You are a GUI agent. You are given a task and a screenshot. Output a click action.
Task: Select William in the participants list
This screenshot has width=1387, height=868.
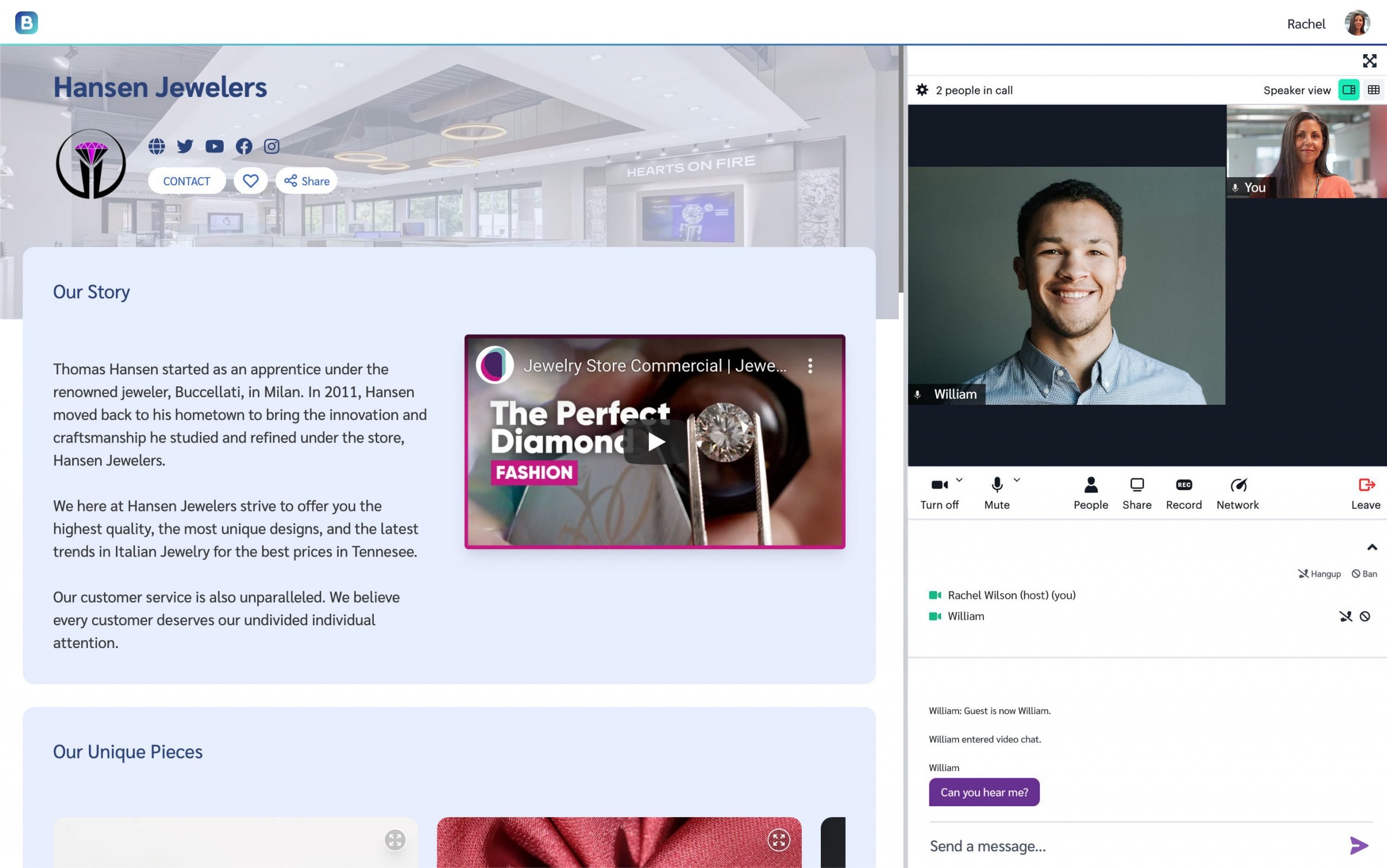[965, 617]
